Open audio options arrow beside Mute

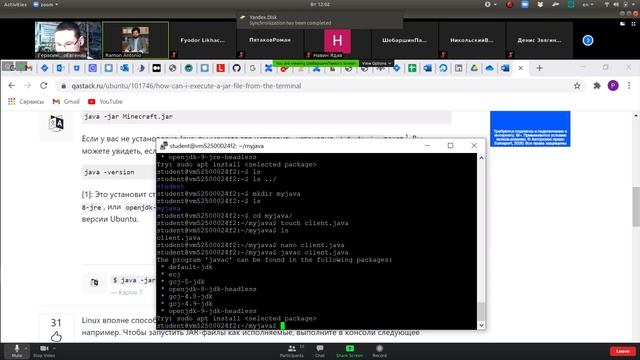point(26,348)
